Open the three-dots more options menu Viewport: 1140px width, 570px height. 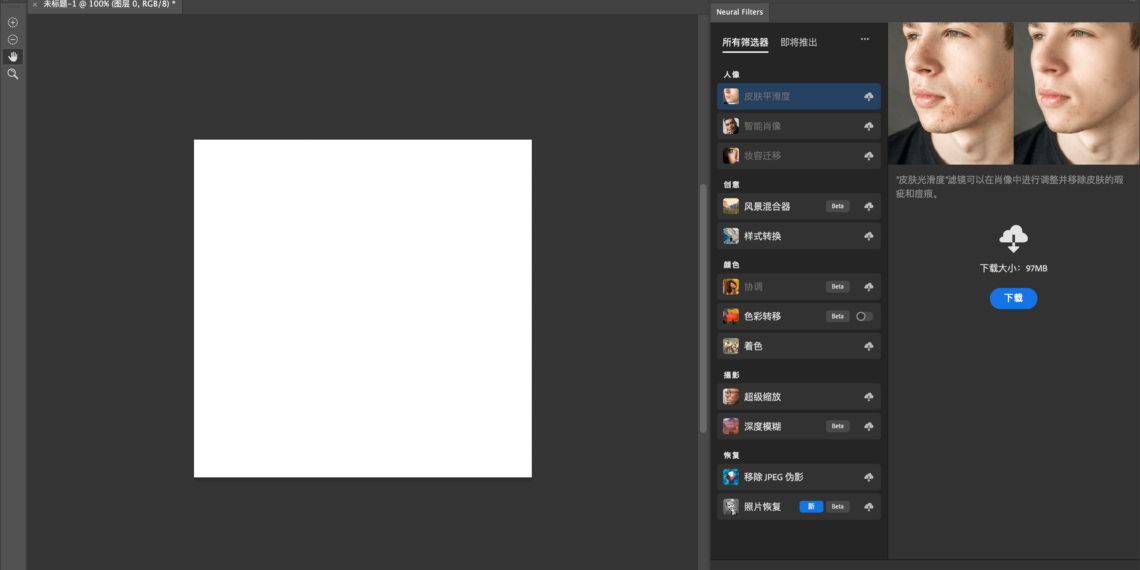click(864, 39)
